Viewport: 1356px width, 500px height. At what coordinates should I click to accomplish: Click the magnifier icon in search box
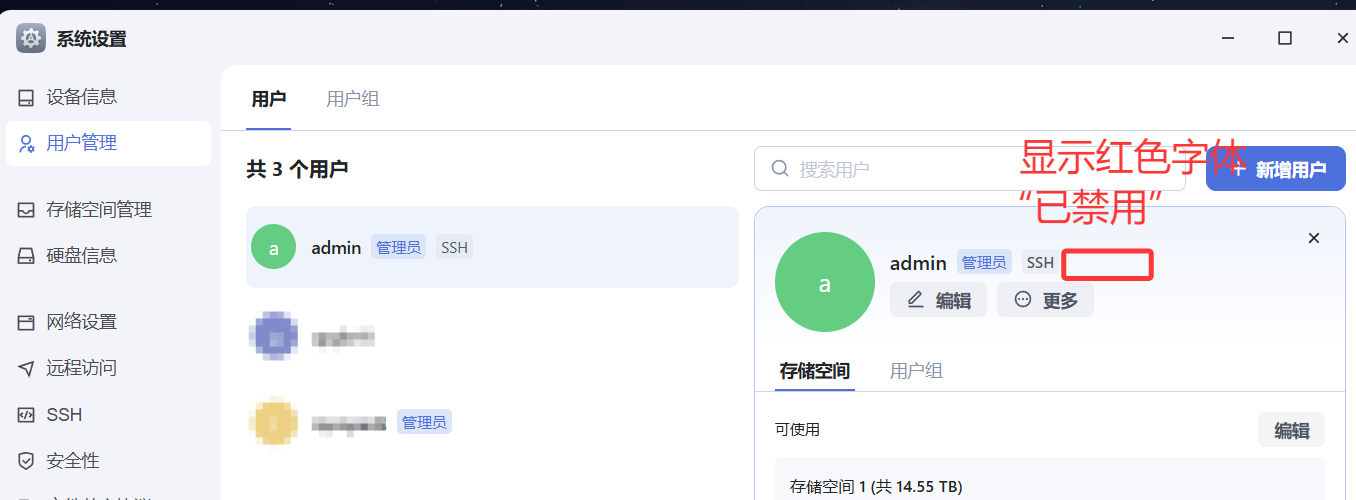coord(780,169)
